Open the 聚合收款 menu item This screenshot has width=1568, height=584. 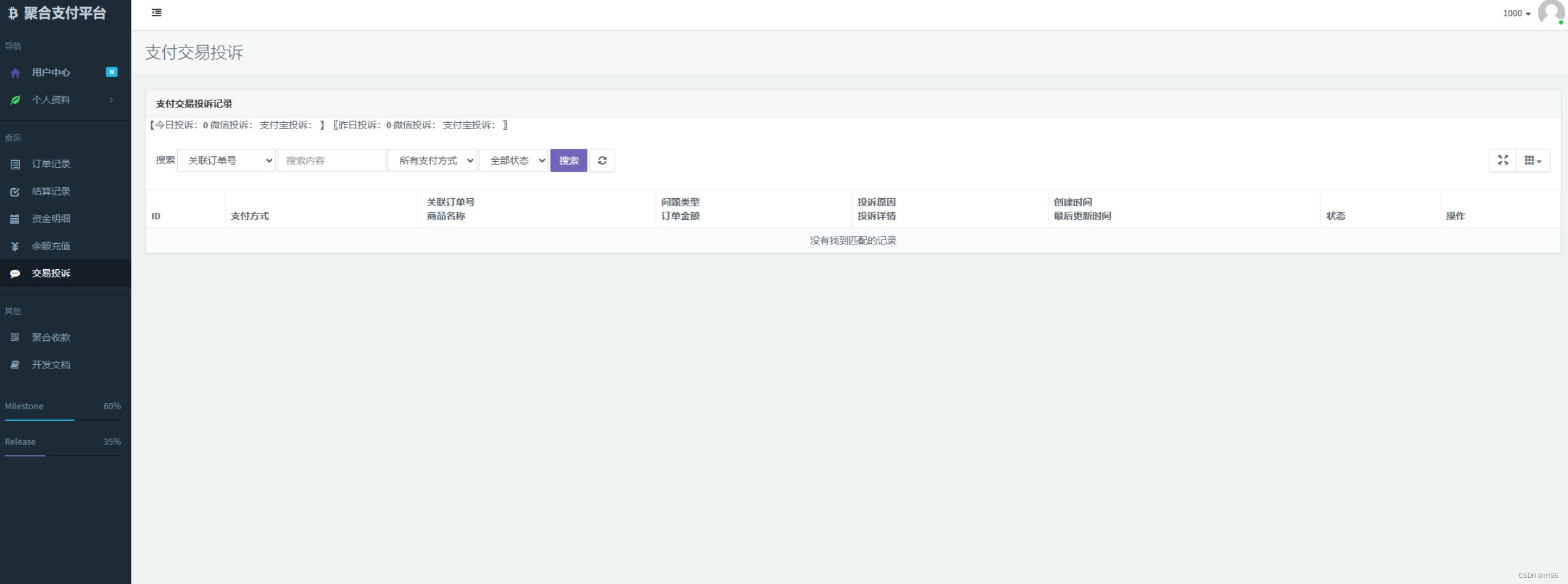51,338
